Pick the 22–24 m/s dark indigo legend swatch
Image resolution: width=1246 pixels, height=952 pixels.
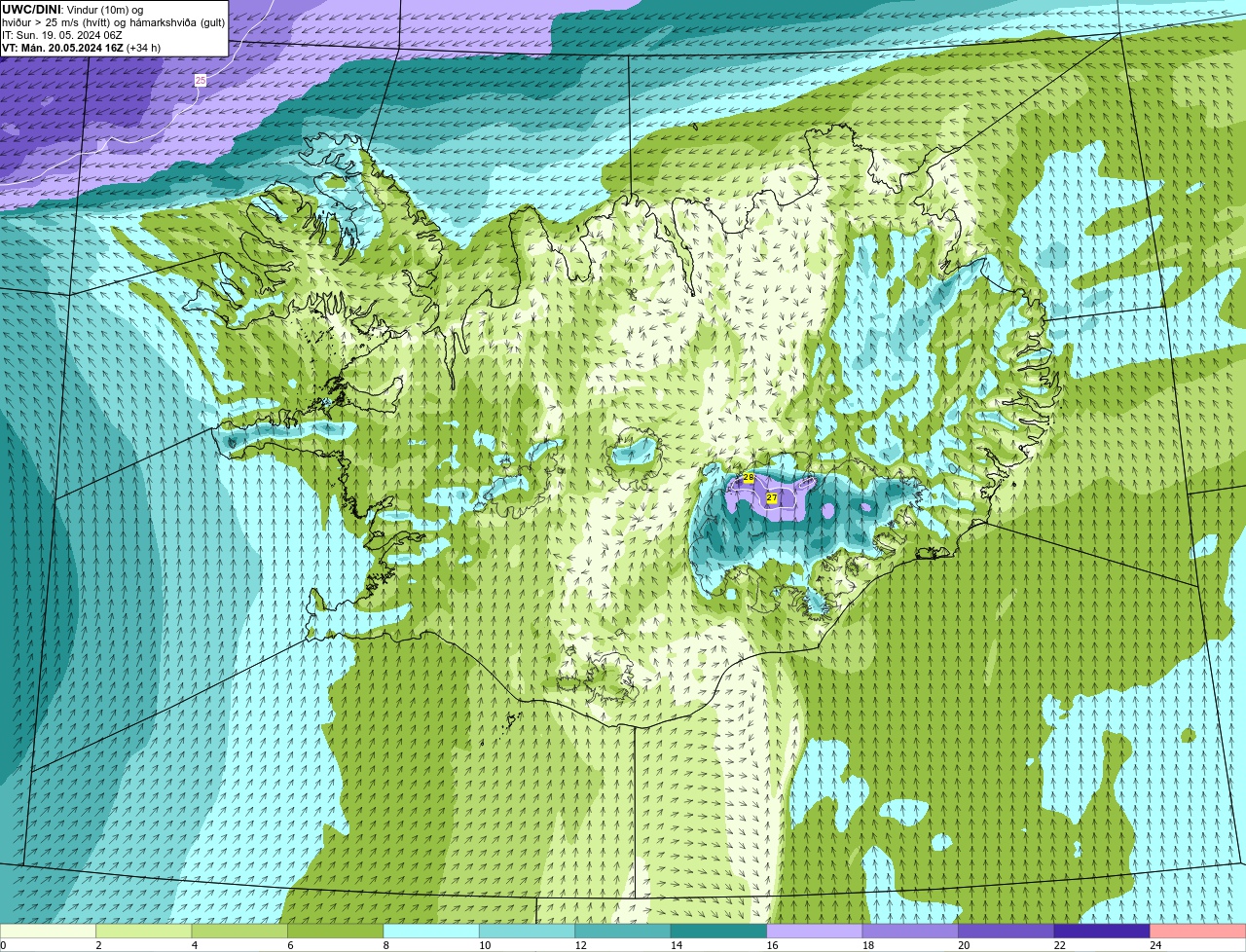[1103, 931]
